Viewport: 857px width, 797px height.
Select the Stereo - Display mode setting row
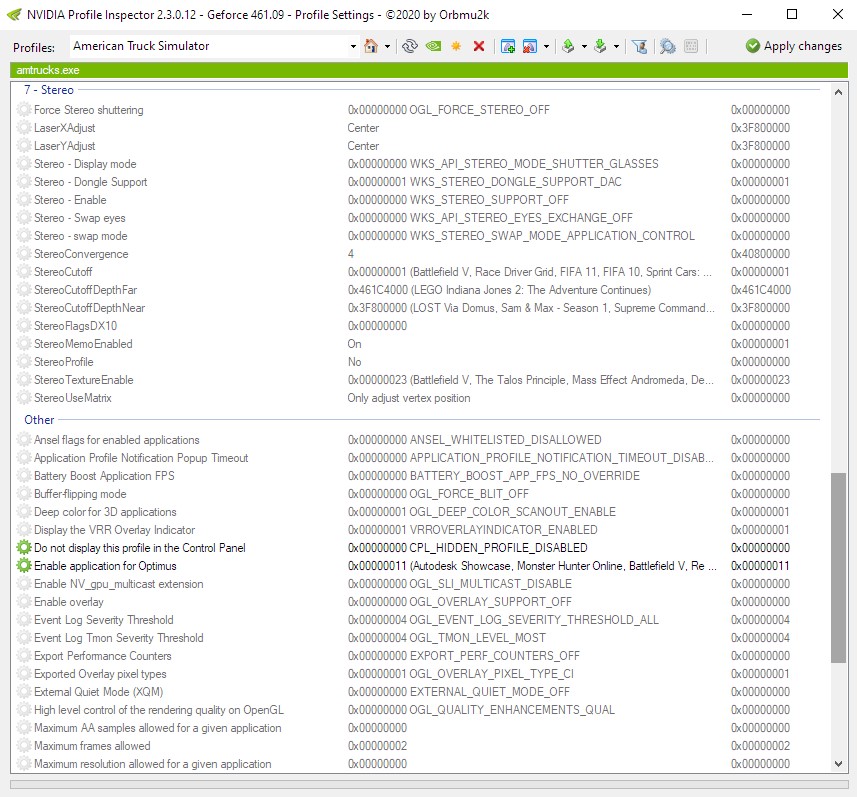click(418, 163)
